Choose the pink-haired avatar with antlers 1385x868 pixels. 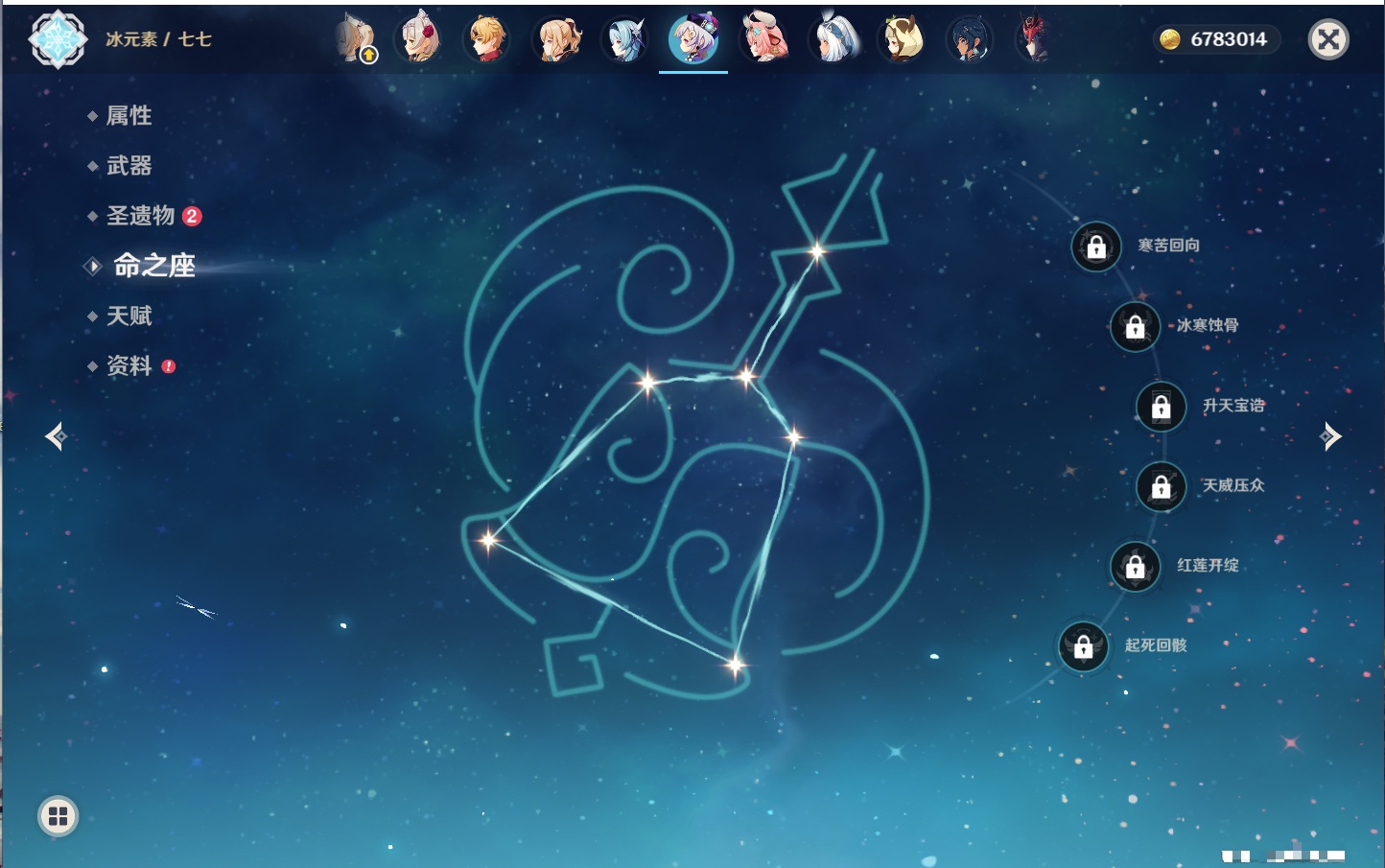[763, 38]
